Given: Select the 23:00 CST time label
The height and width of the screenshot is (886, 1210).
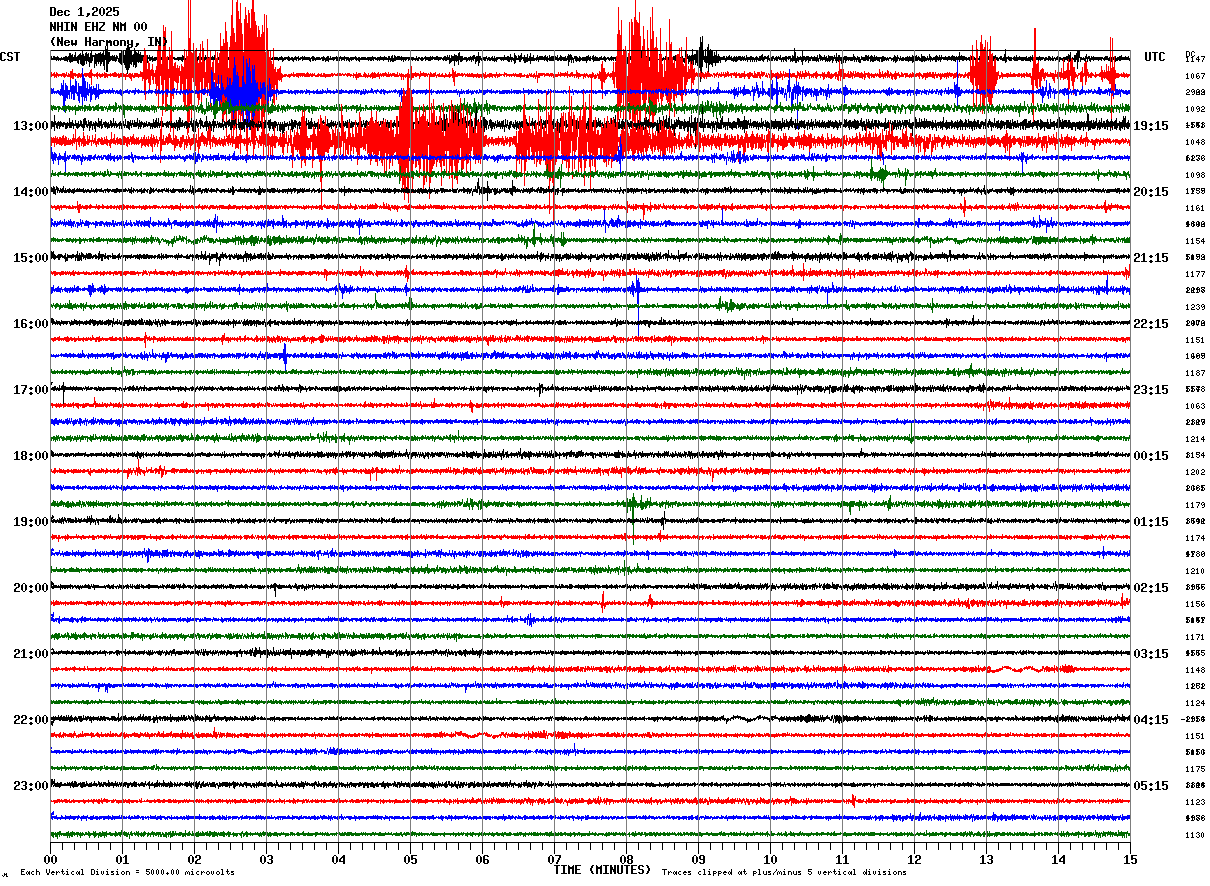Looking at the screenshot, I should click(31, 785).
